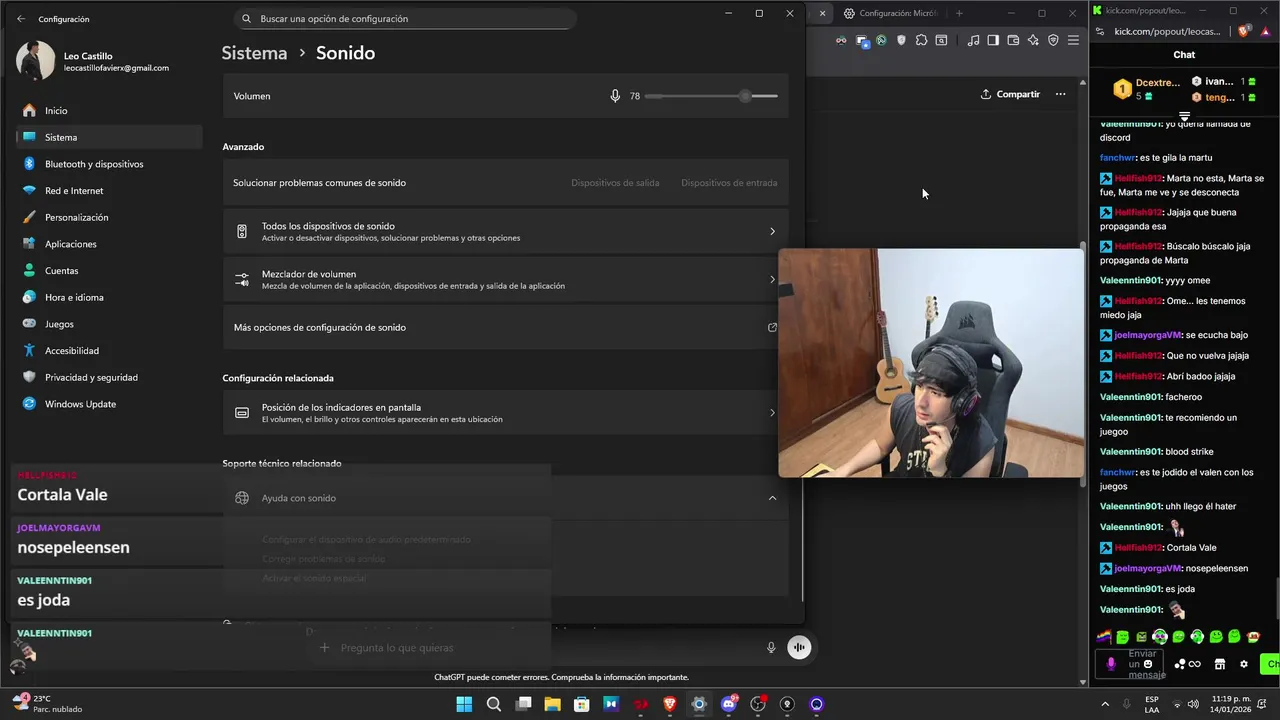Viewport: 1280px width, 720px height.
Task: Open Accesibilidad settings page
Action: click(110, 351)
